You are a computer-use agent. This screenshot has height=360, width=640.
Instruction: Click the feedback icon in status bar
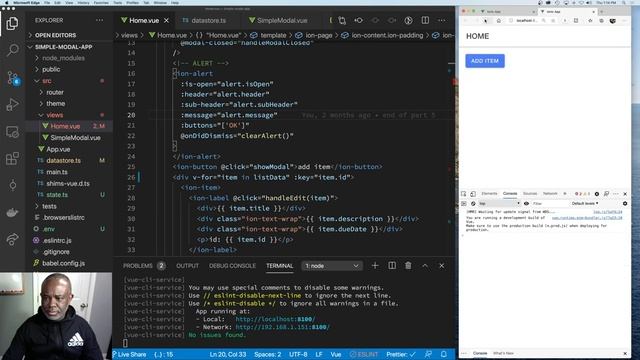click(x=428, y=354)
